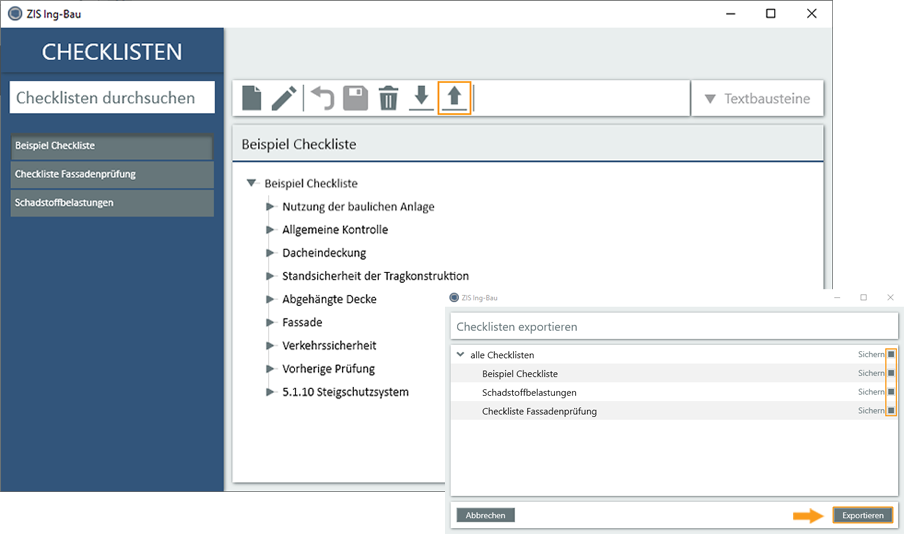
Task: Click into the Checklisten durchsuchen search field
Action: tap(112, 98)
